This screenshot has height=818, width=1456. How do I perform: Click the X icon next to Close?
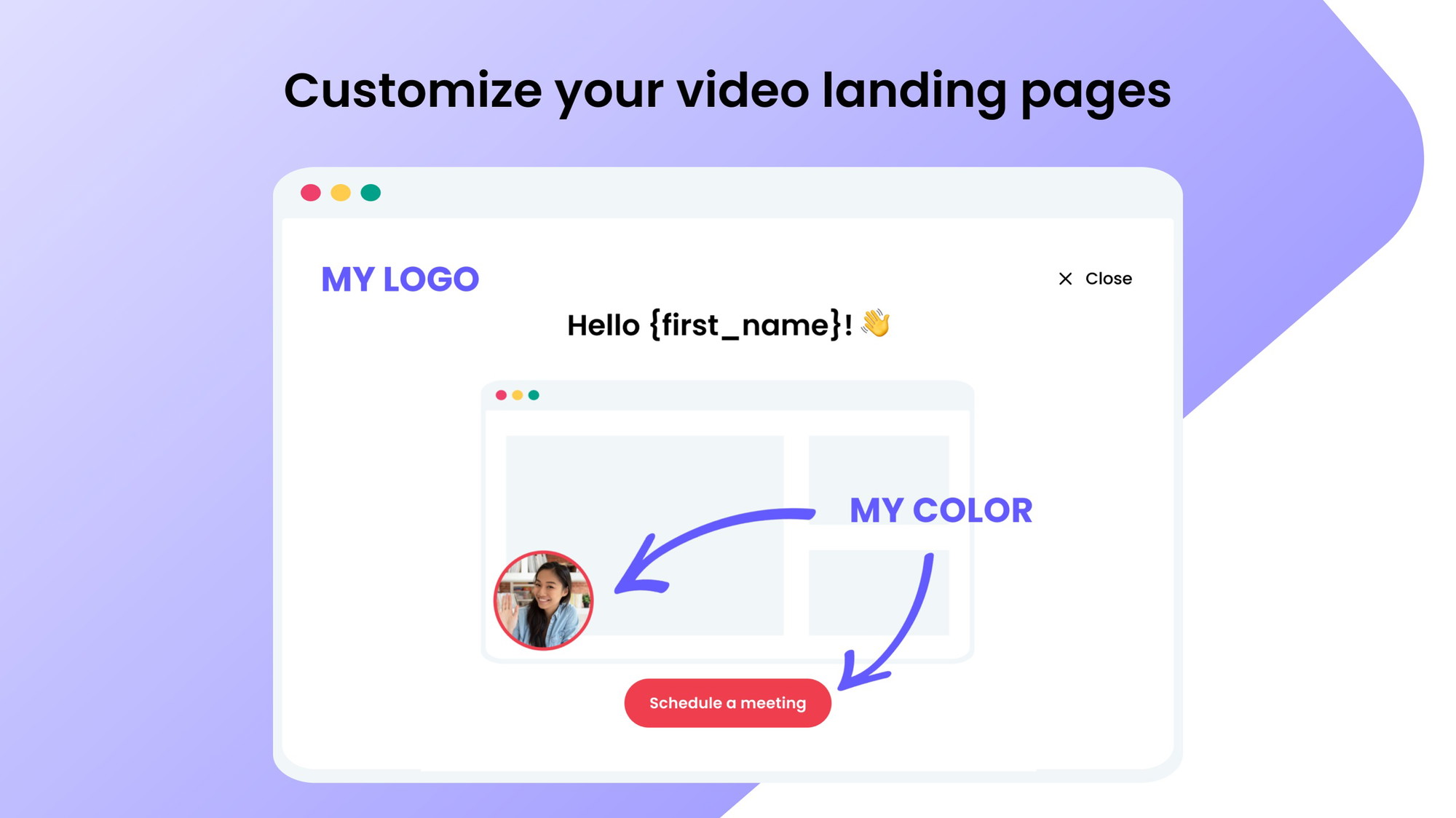(x=1065, y=279)
